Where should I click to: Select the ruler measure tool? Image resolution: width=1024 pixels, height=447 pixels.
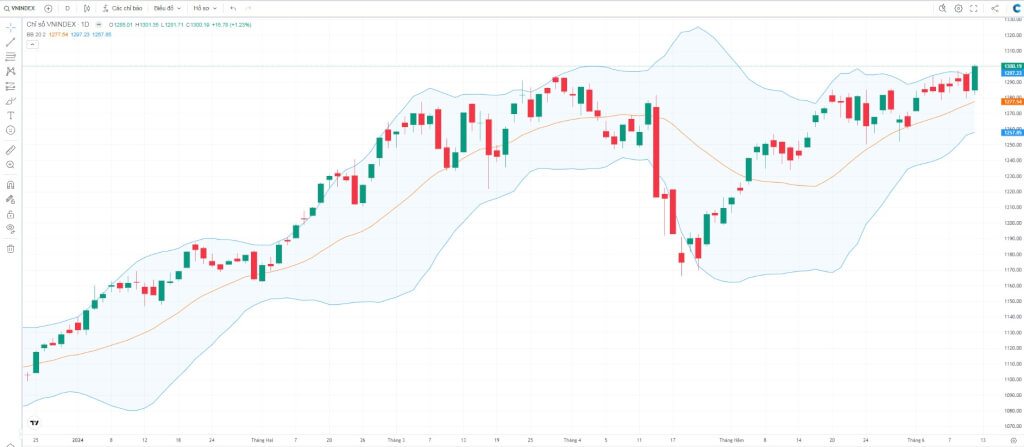point(10,150)
